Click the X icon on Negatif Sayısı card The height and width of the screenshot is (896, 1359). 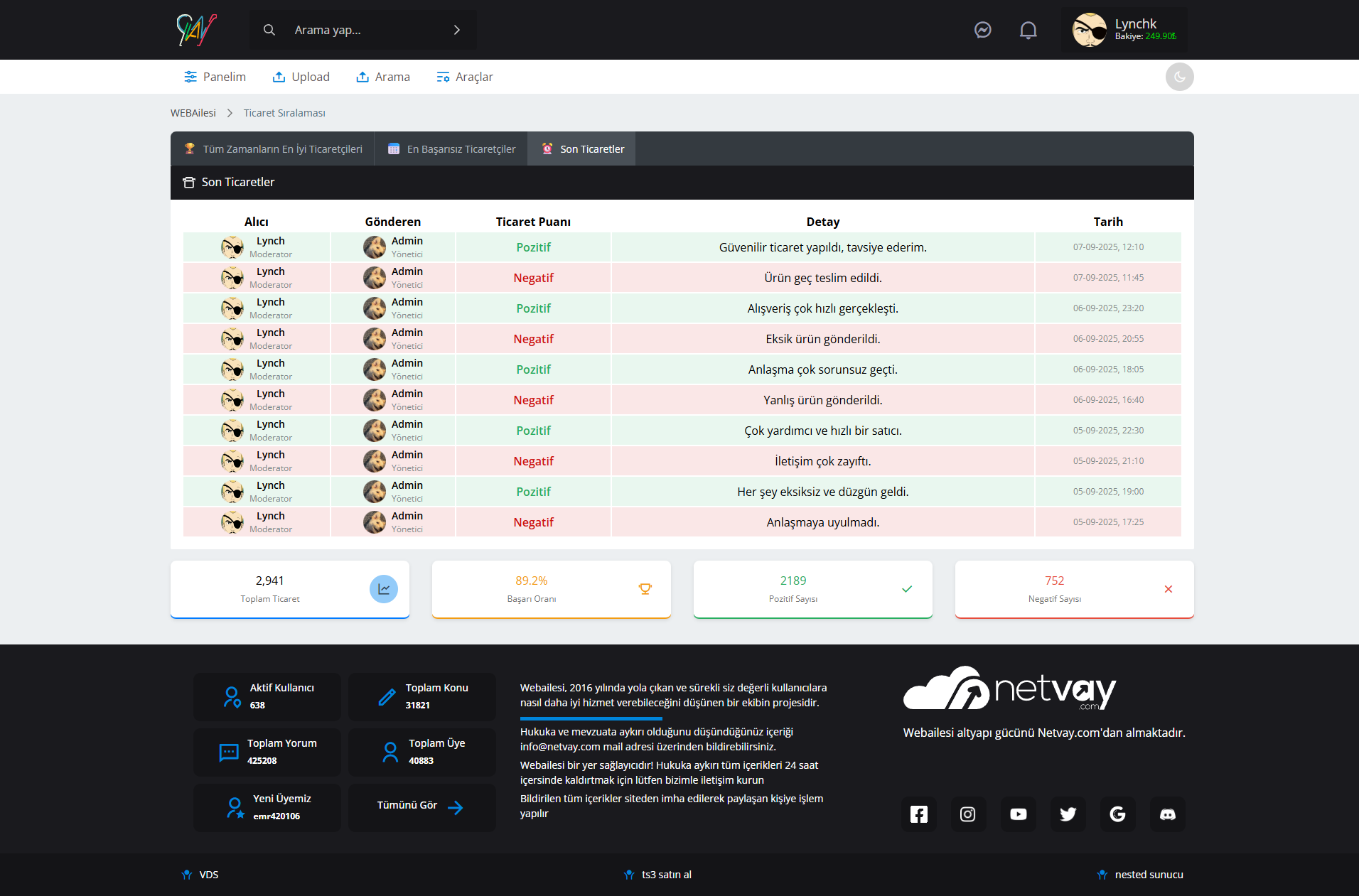tap(1169, 589)
